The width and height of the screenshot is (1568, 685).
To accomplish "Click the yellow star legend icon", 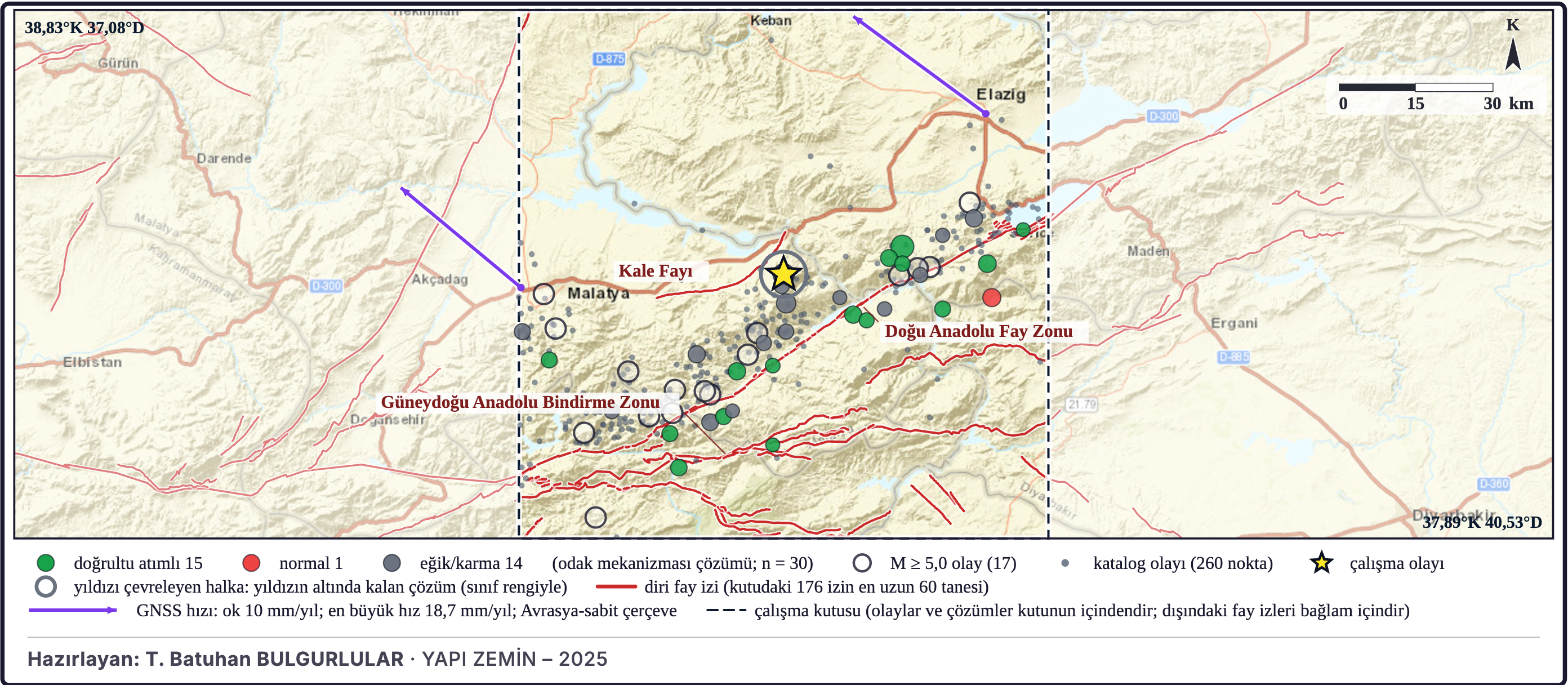I will click(x=1321, y=563).
